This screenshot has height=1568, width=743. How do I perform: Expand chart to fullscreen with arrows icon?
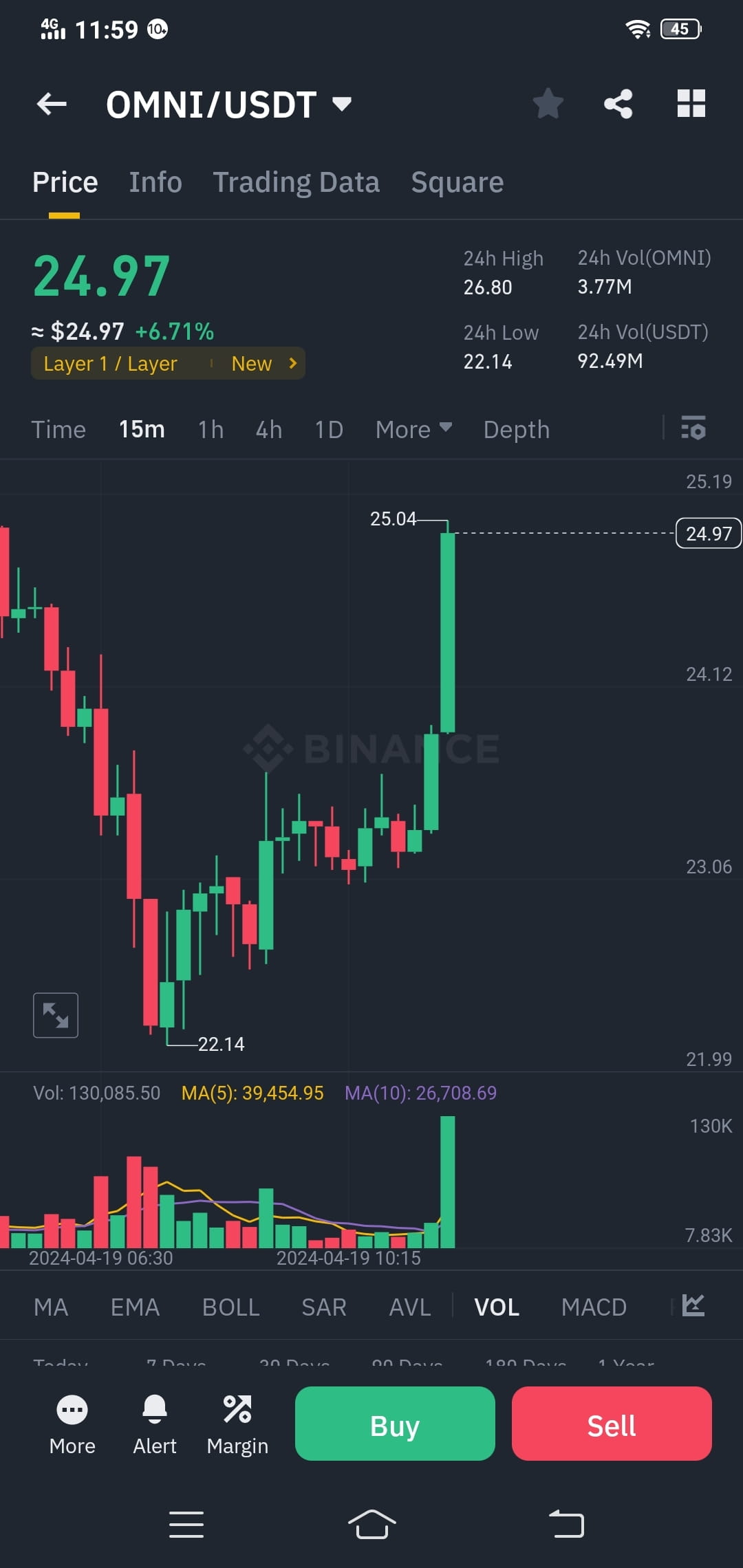(x=55, y=1014)
